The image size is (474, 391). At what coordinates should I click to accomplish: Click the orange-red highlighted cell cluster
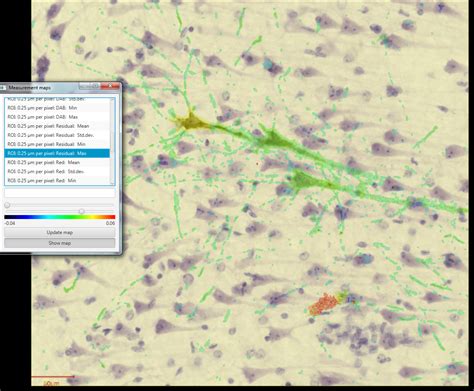coord(323,305)
